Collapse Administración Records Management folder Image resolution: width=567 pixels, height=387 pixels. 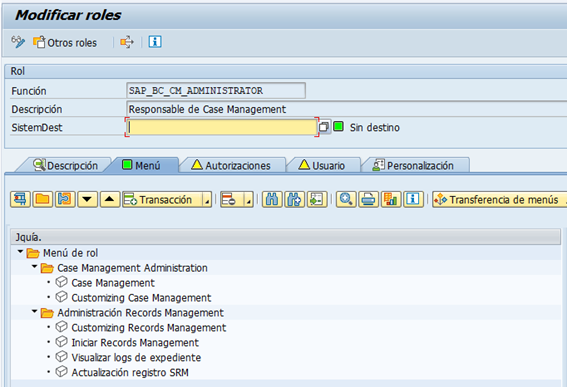click(x=34, y=311)
